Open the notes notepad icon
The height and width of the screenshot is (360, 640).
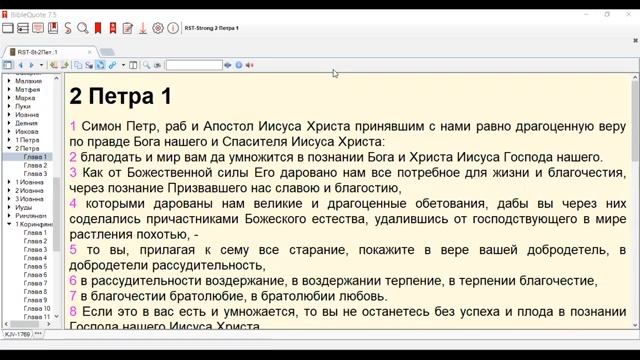[x=128, y=28]
